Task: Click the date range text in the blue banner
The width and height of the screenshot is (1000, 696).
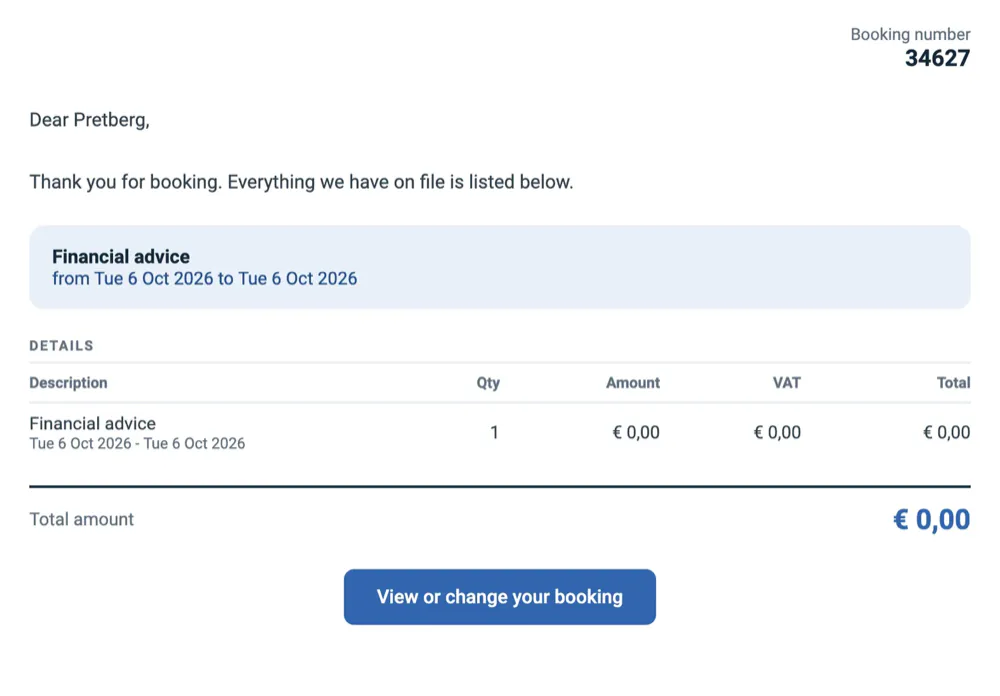Action: 205,279
